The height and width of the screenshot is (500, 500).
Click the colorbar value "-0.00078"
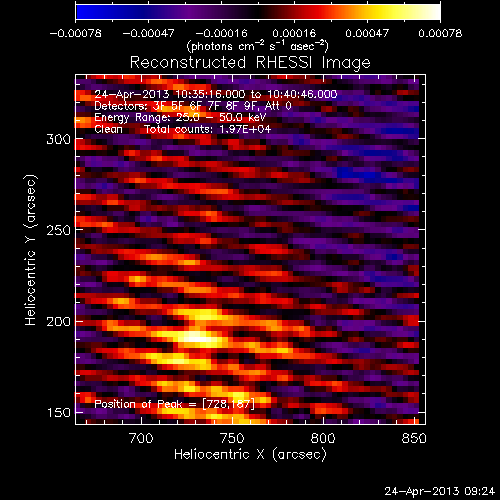75,33
